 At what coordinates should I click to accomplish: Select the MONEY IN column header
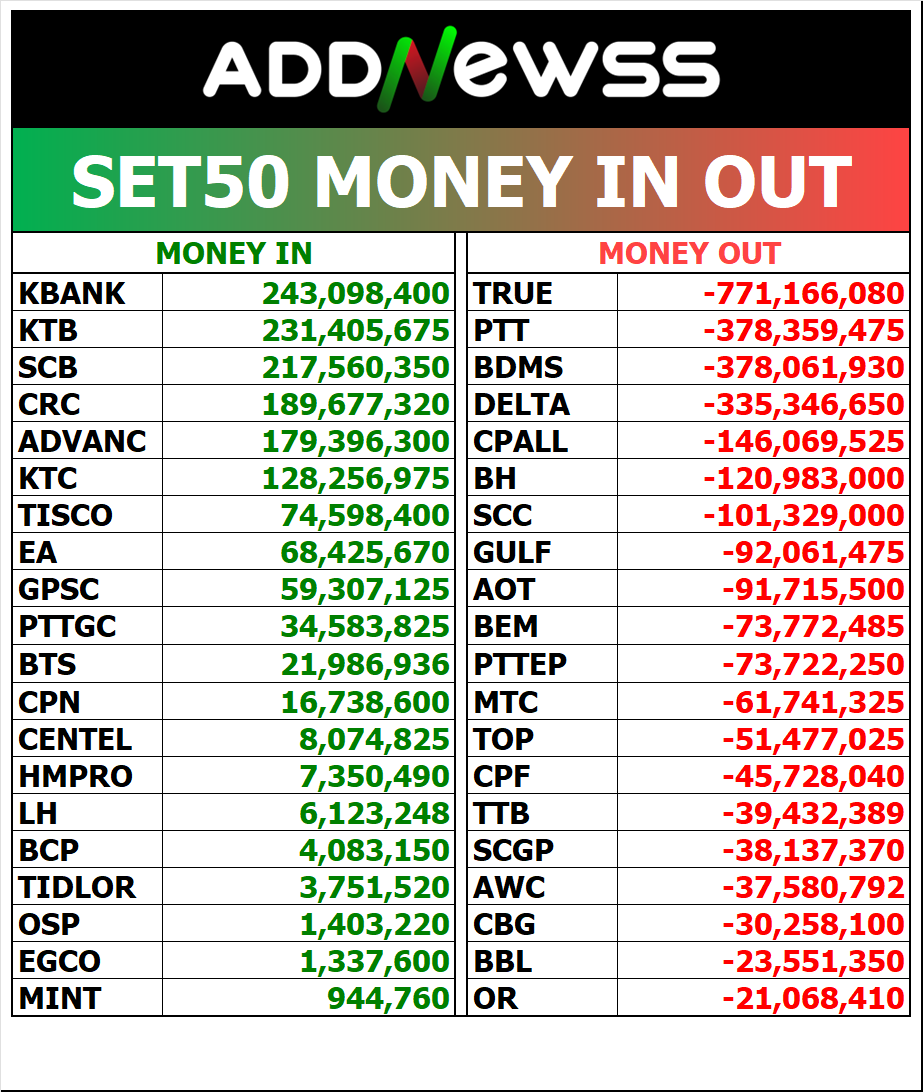pos(234,253)
